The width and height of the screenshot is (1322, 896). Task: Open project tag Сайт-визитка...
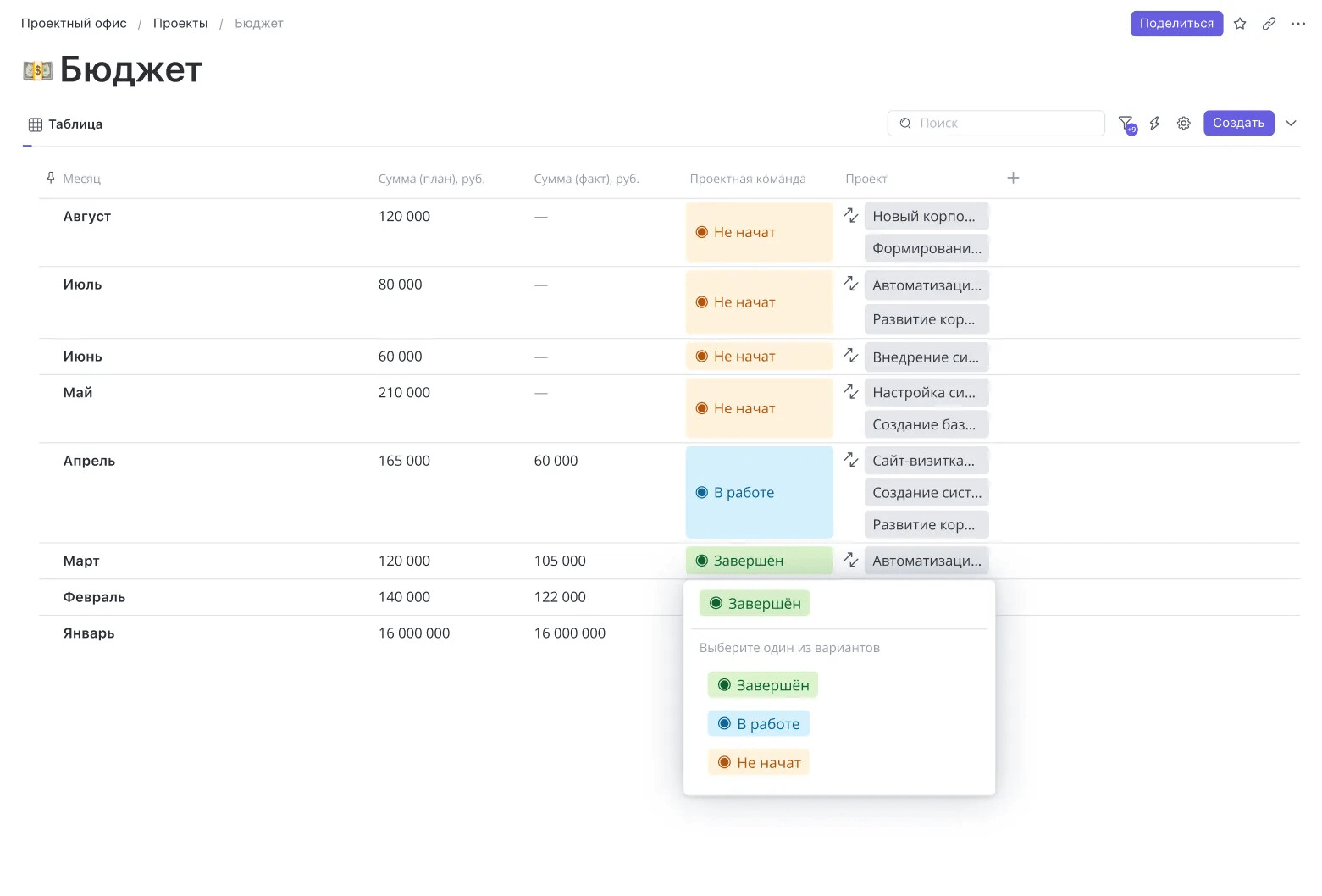[x=927, y=461]
